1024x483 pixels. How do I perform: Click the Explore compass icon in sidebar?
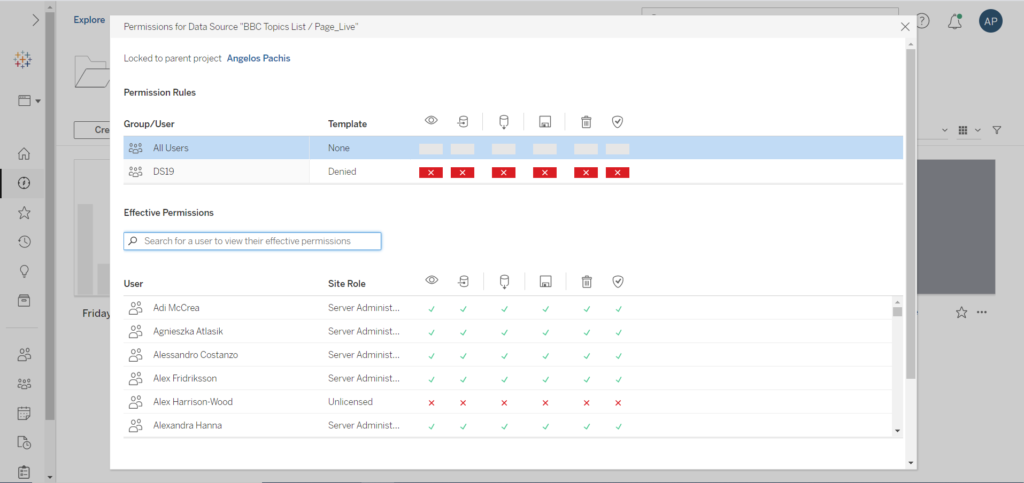coord(24,183)
